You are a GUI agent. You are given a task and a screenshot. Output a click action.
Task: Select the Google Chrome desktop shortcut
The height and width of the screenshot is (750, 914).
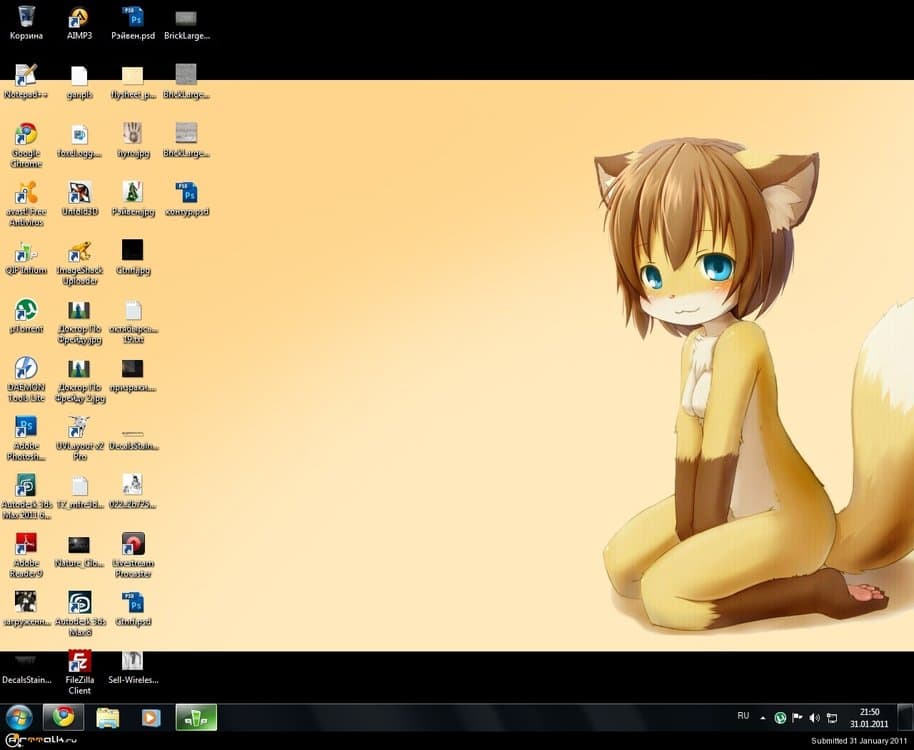coord(26,135)
